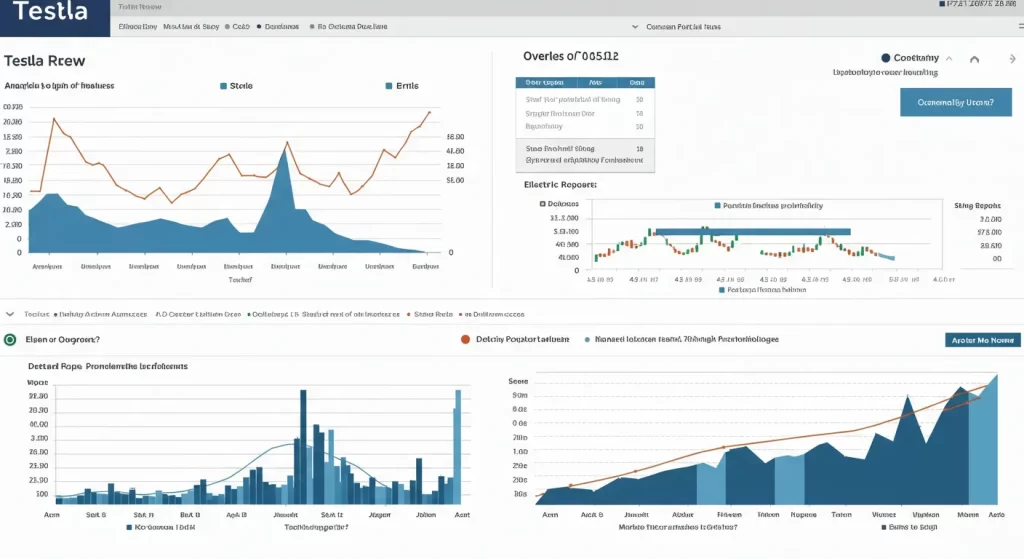
Task: Open the hamburger menu icon at header edge
Action: 1021,26
